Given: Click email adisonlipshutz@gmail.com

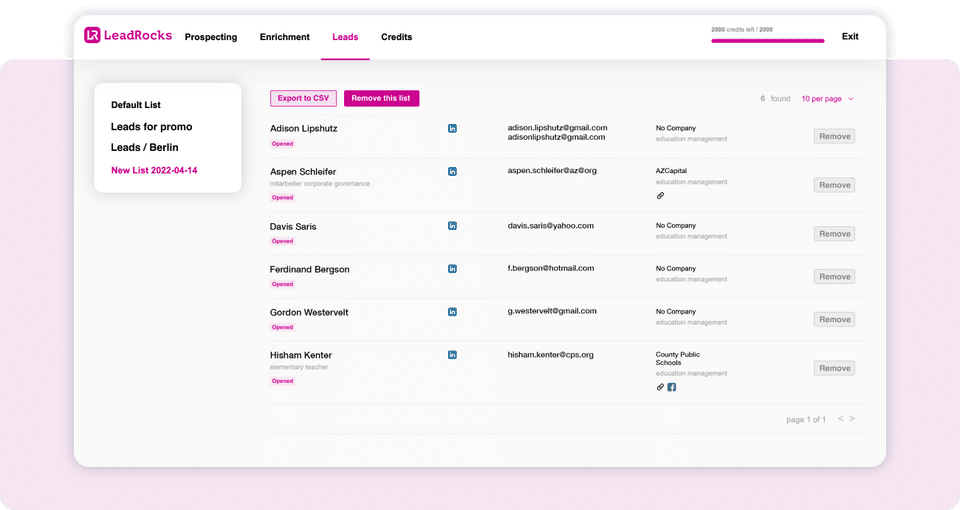Looking at the screenshot, I should 556,137.
